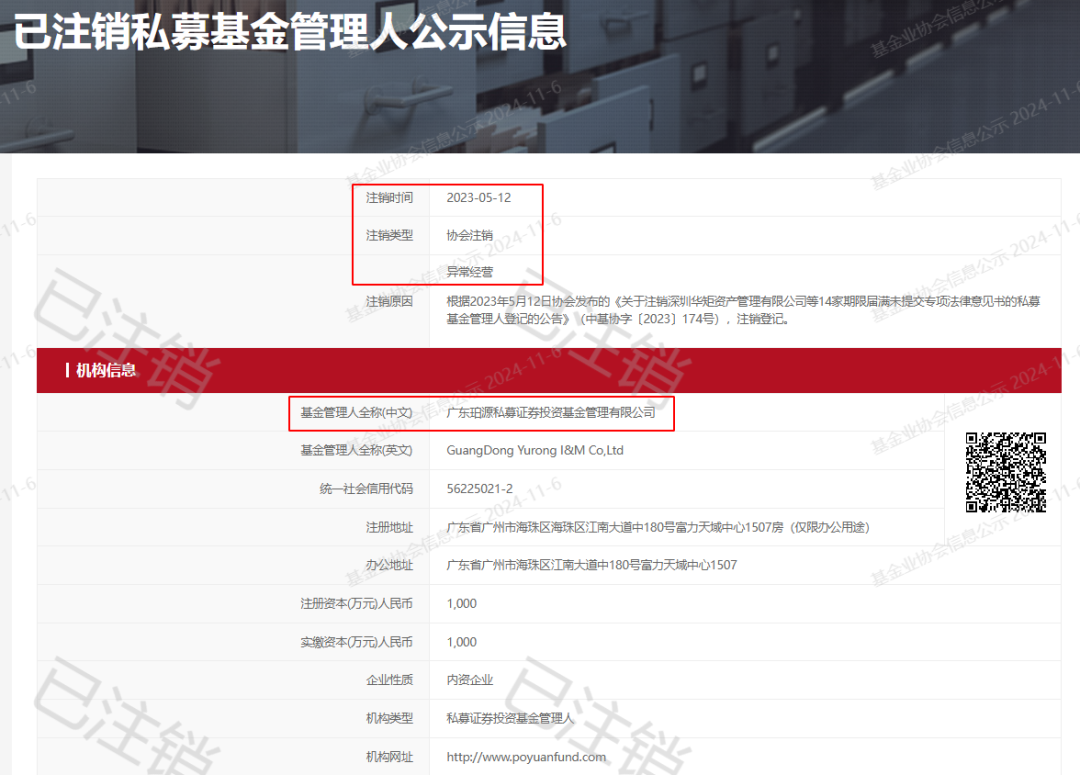Click the 企业性质 label
Image resolution: width=1080 pixels, height=775 pixels.
389,680
